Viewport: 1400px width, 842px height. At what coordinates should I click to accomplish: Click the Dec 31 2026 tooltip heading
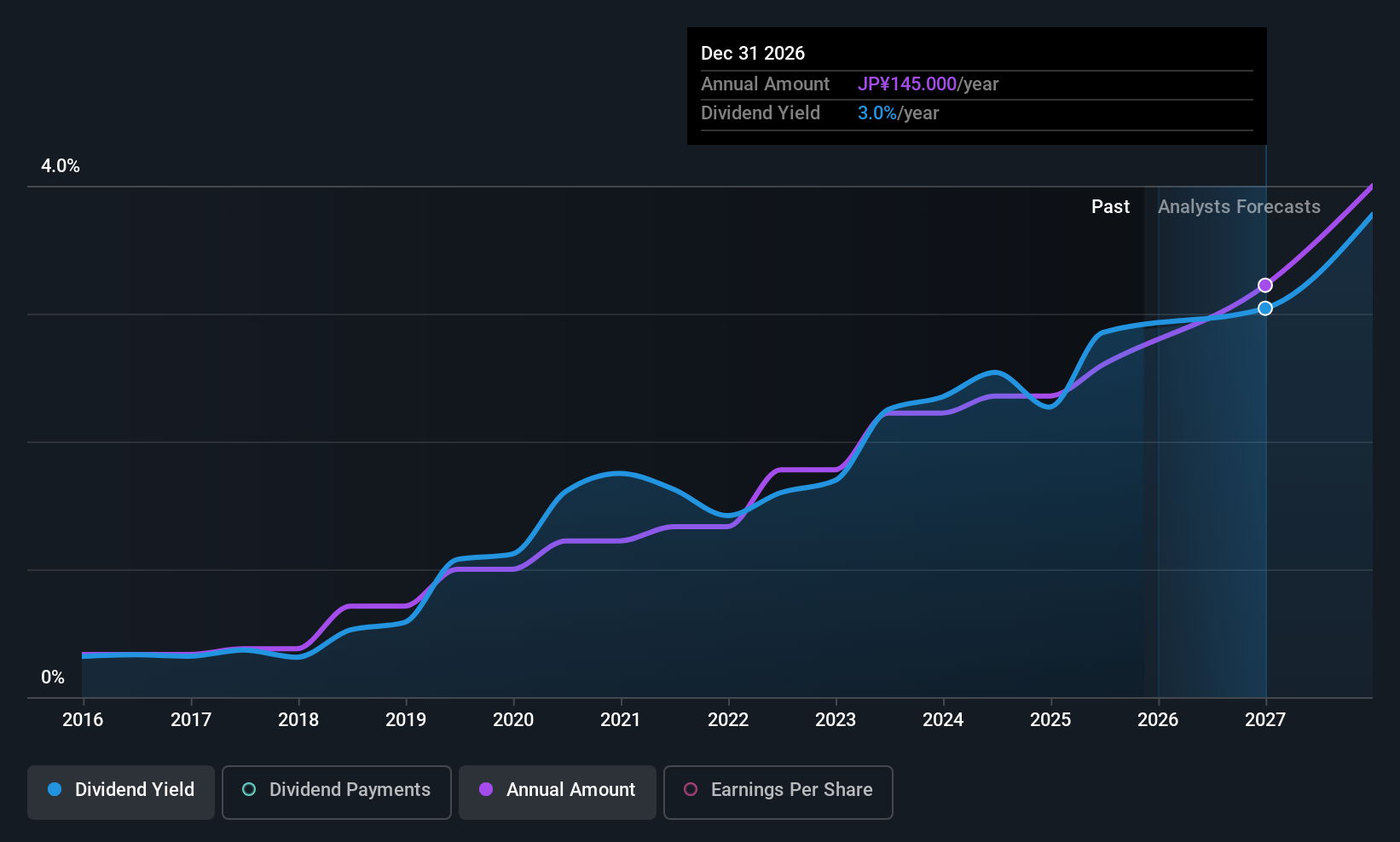pos(753,54)
